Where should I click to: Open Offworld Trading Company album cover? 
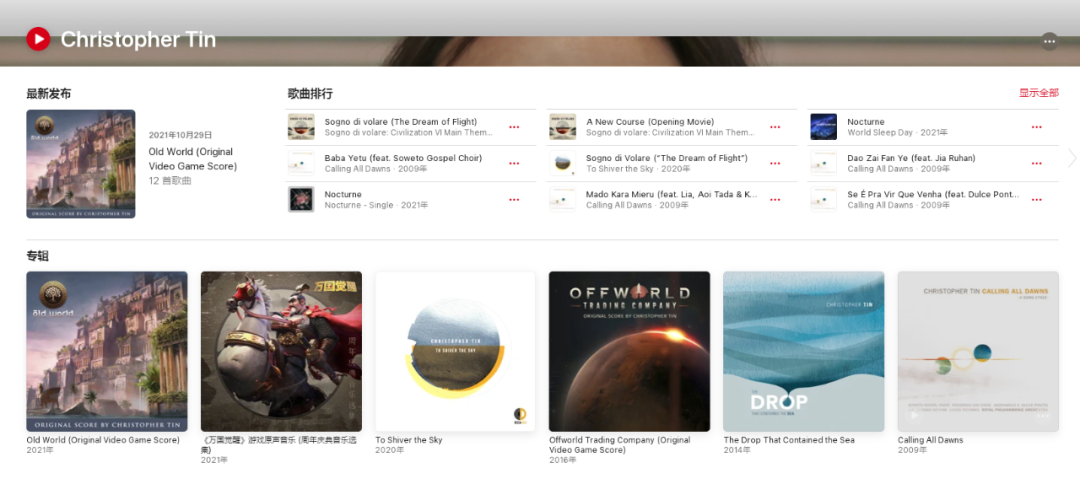(x=630, y=351)
